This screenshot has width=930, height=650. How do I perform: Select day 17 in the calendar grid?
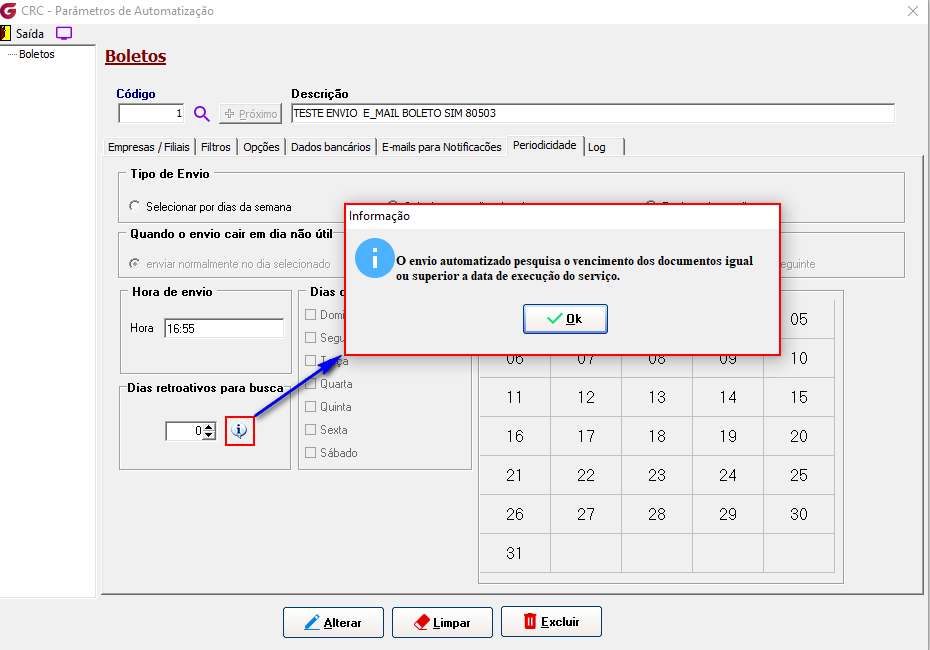click(x=586, y=436)
